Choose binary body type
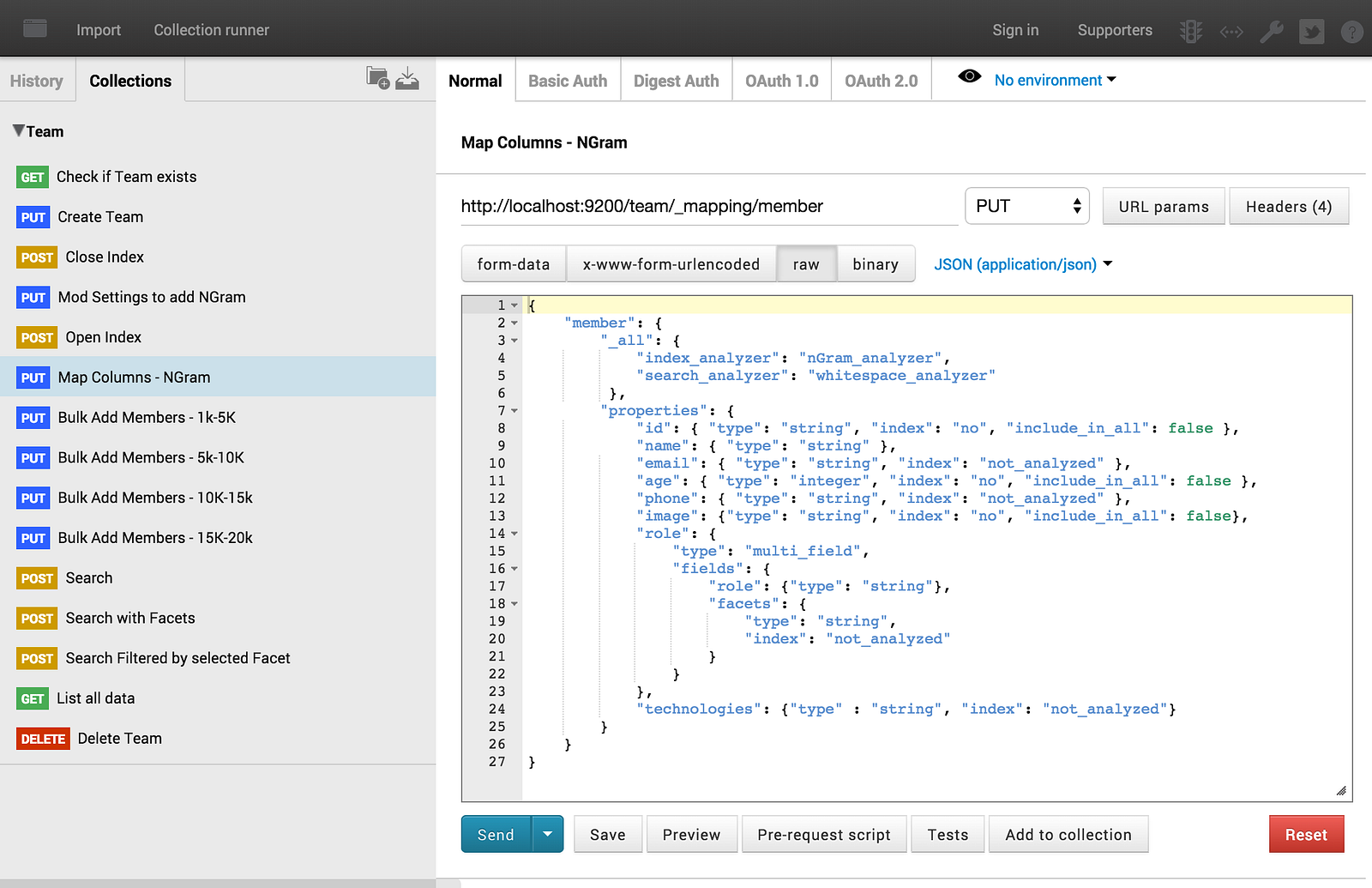The image size is (1372, 888). (876, 264)
